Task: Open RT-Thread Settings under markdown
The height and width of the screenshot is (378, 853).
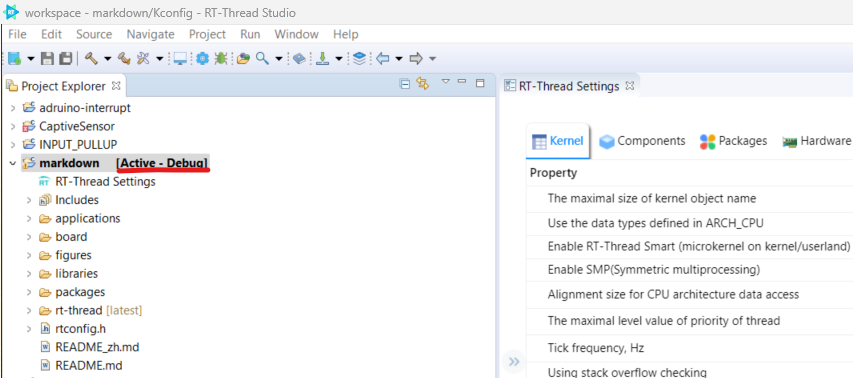Action: point(105,182)
